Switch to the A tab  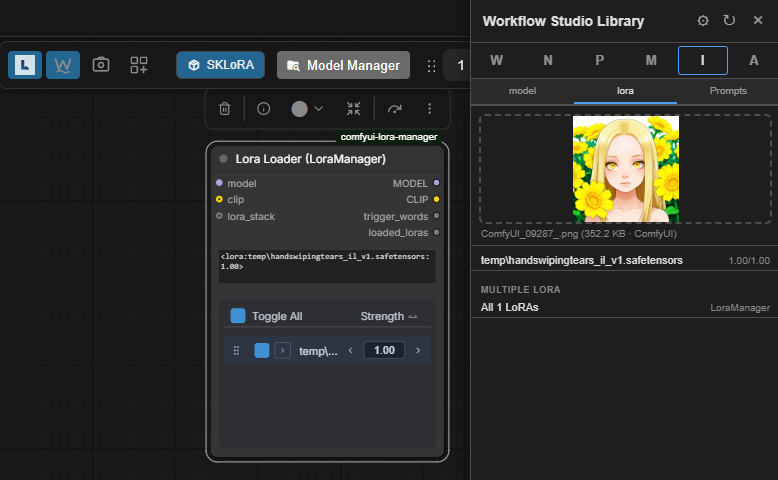754,61
